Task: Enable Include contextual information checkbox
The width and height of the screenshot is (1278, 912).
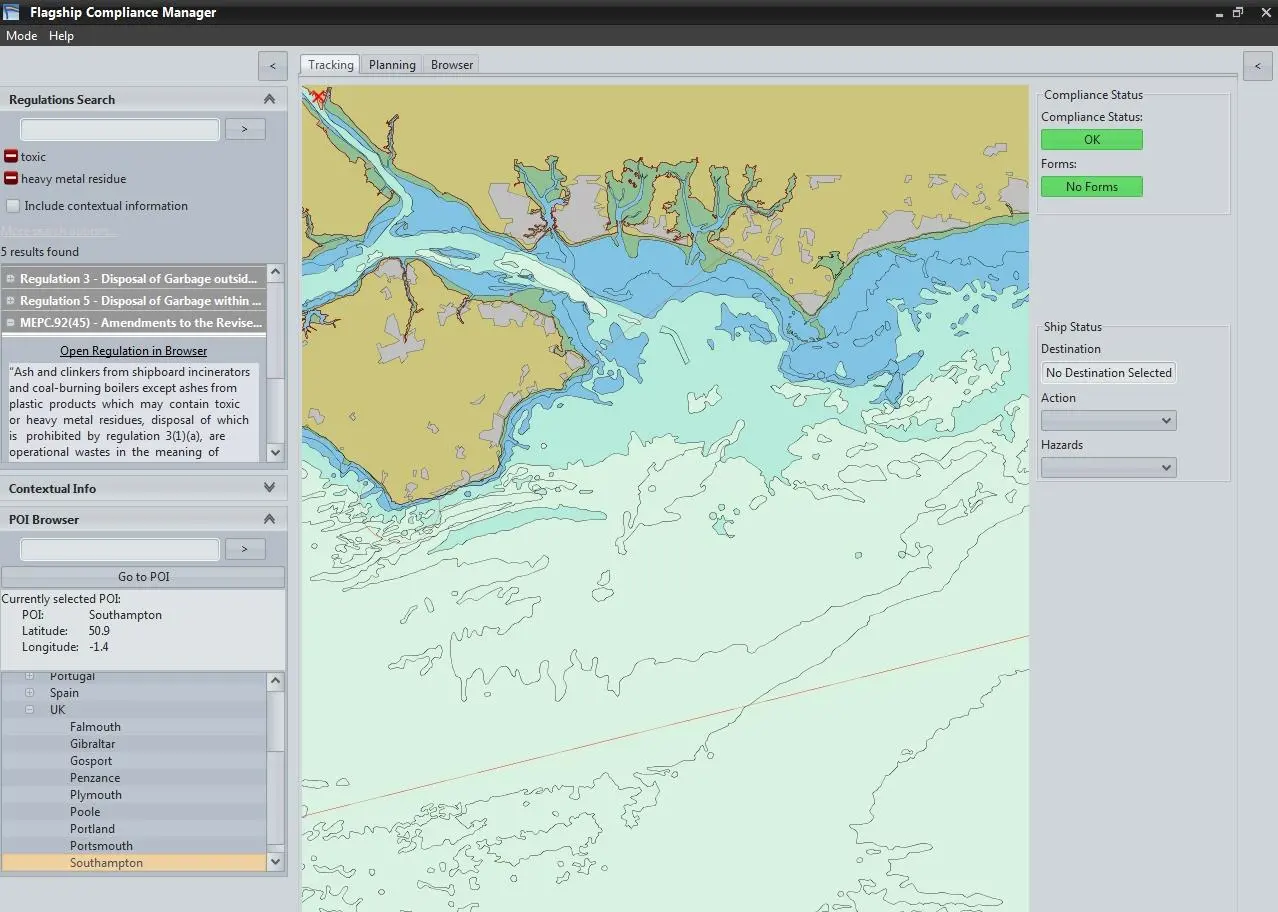Action: click(x=13, y=206)
